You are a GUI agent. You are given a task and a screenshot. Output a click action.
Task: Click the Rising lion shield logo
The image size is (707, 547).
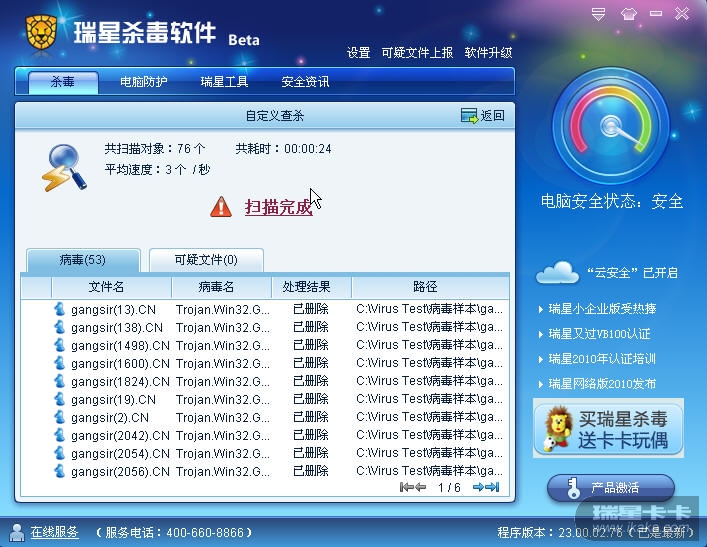coord(41,32)
